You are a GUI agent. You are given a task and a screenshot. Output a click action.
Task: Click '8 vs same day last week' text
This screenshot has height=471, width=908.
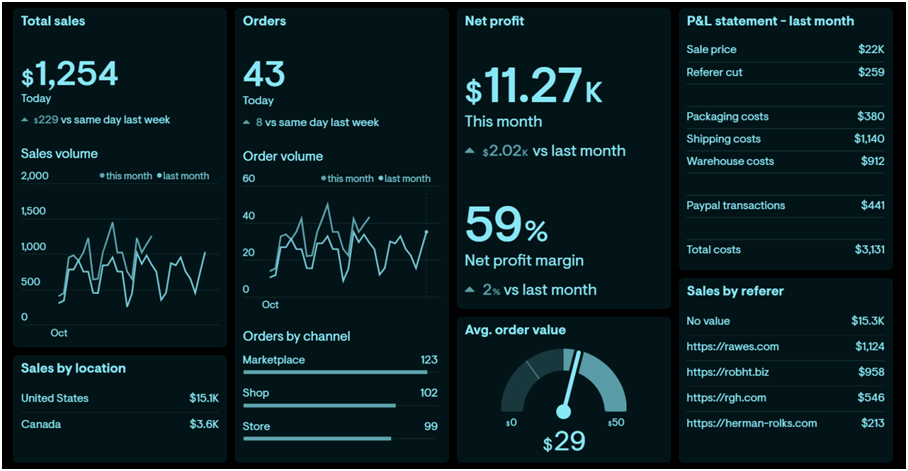317,122
